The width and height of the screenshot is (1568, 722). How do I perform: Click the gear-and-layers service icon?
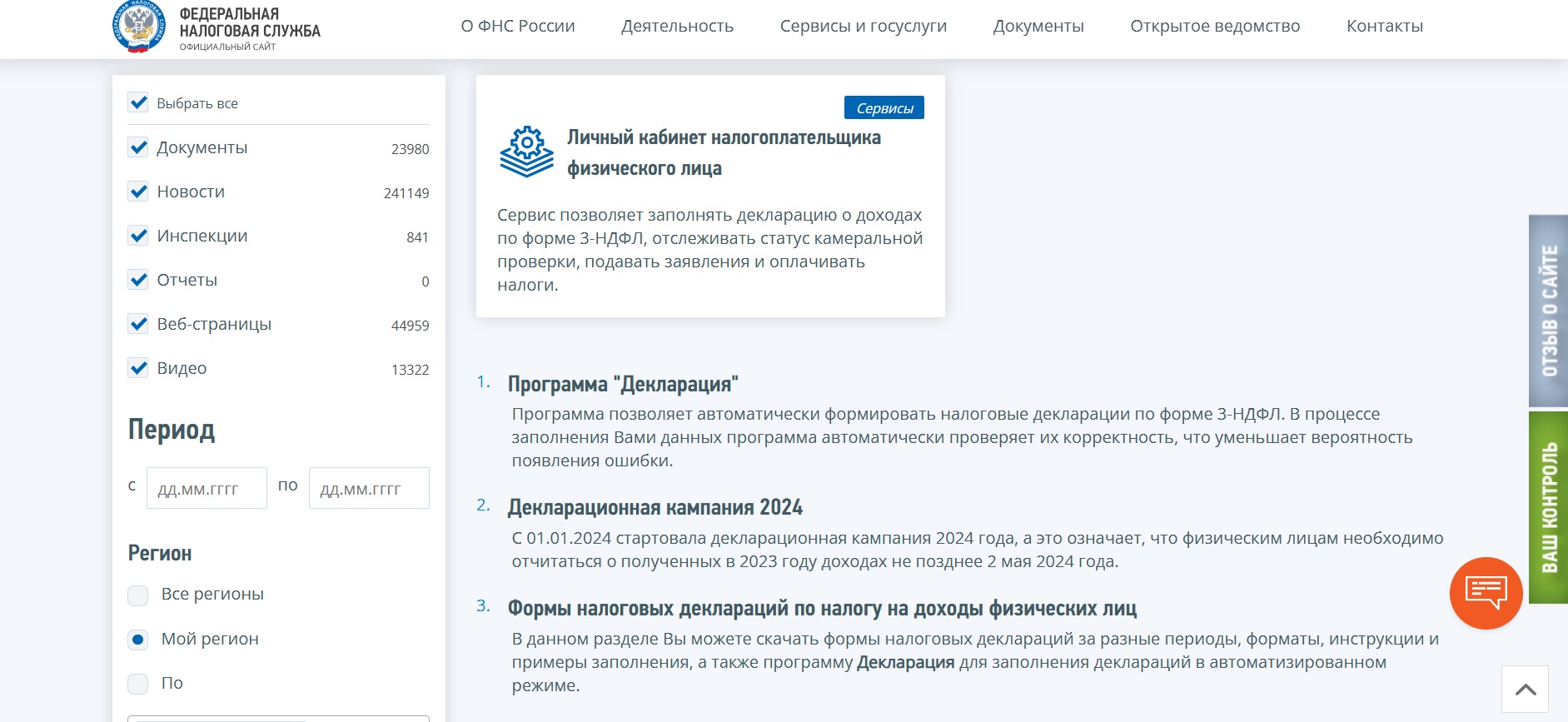tap(526, 152)
